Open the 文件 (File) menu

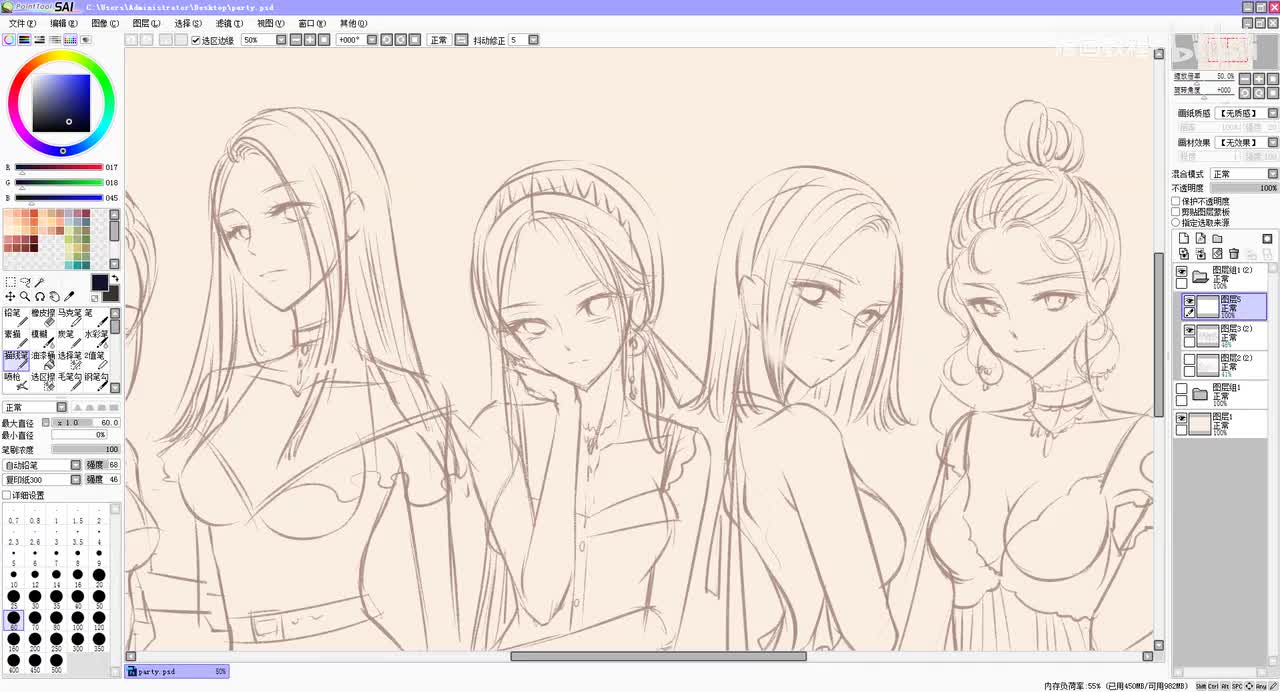(x=22, y=23)
